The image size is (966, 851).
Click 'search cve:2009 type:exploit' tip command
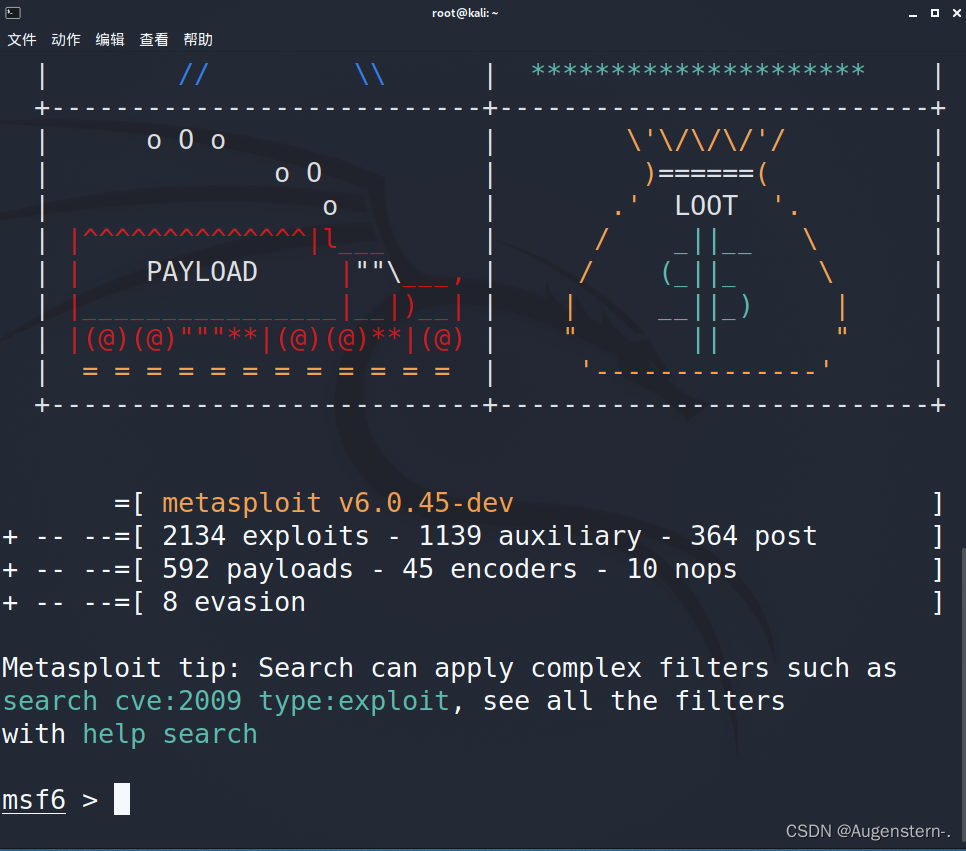(225, 701)
